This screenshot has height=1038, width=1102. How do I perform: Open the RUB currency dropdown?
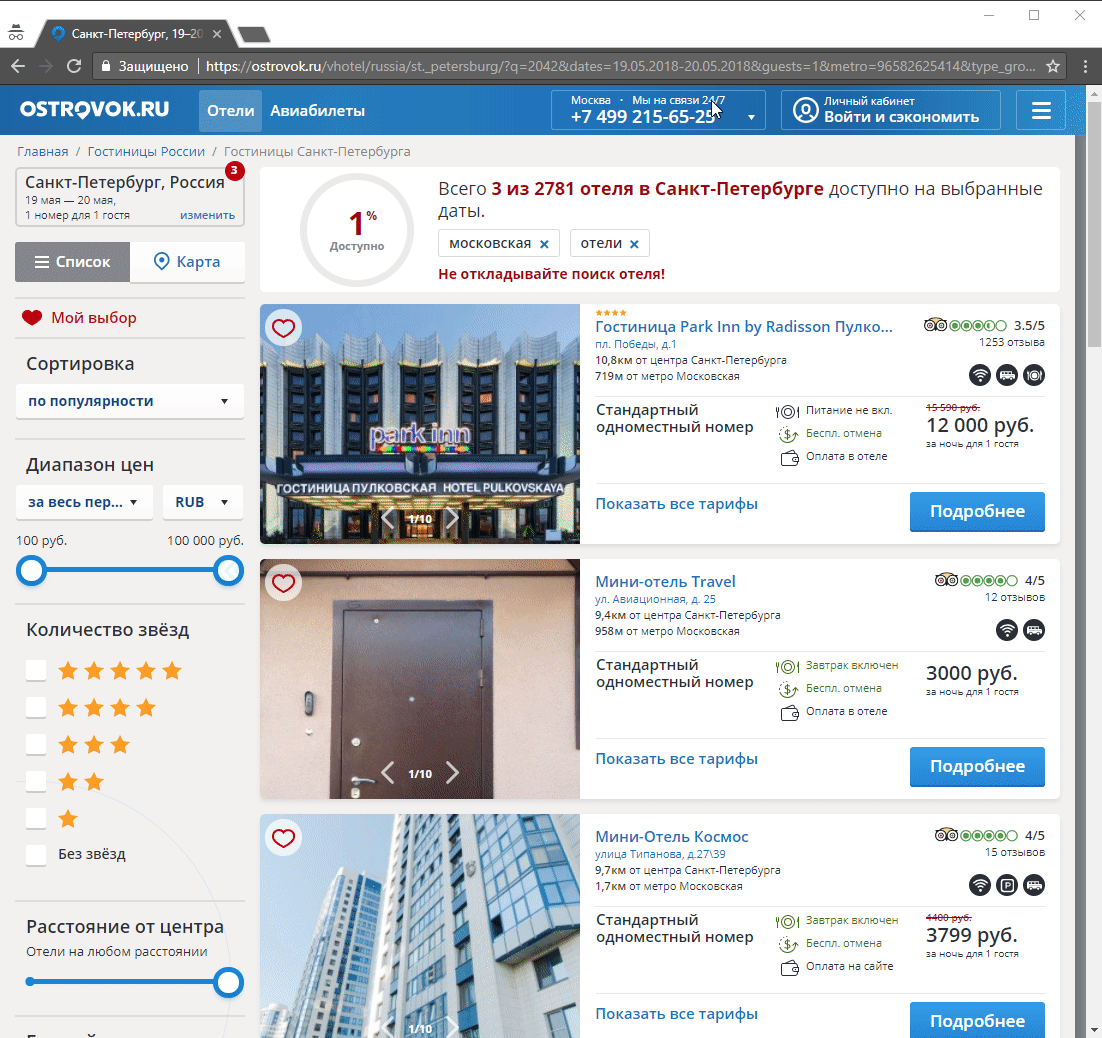pyautogui.click(x=203, y=502)
